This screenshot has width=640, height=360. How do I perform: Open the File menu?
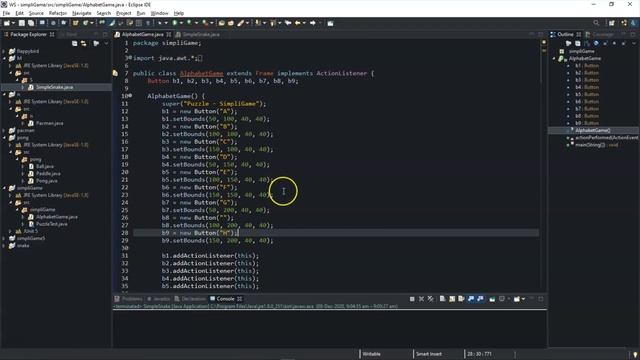point(7,13)
